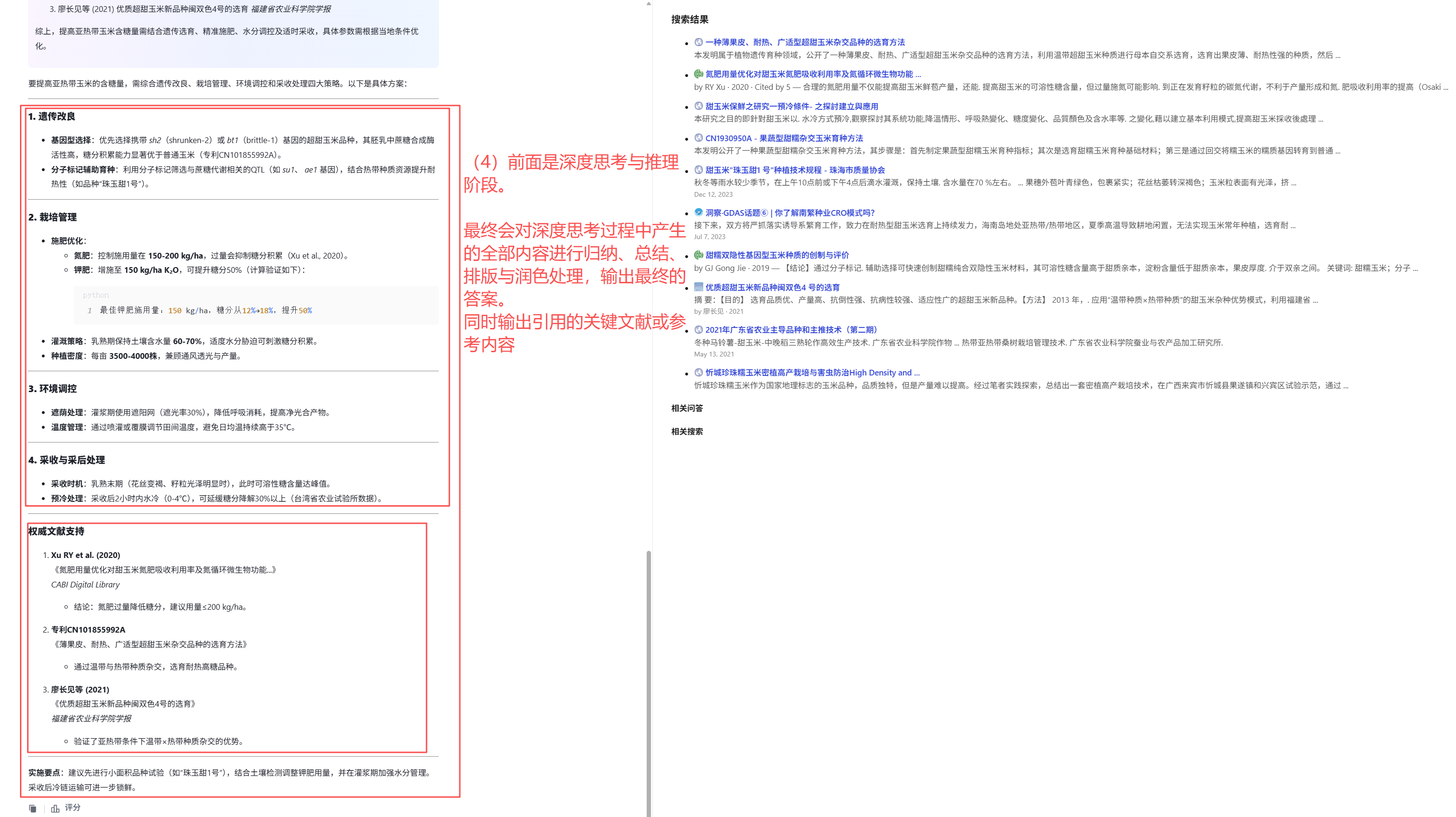This screenshot has height=817, width=1456.
Task: Click the 评分 rating chart icon
Action: [55, 808]
